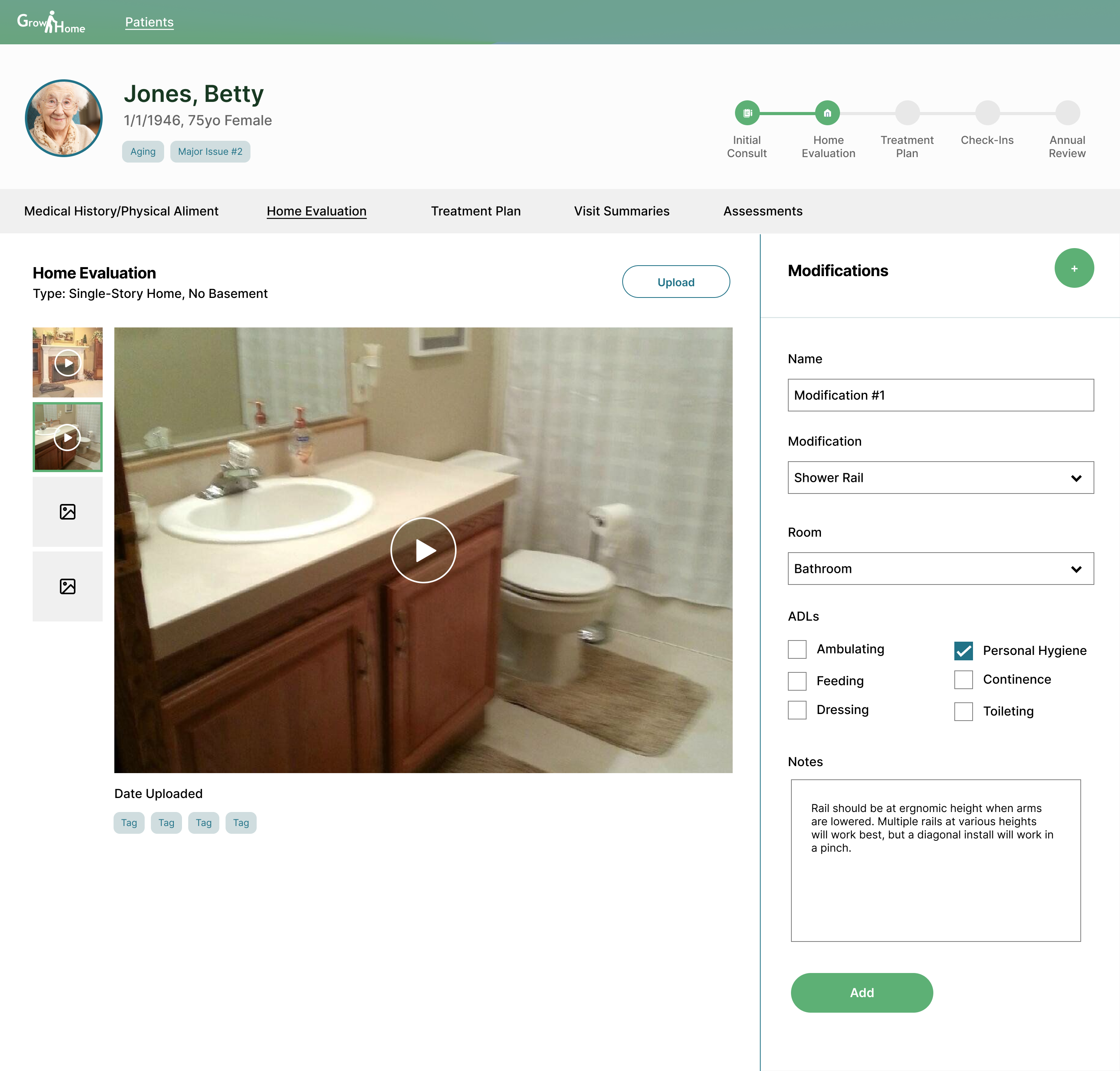Switch to the Treatment Plan tab
This screenshot has width=1120, height=1071.
click(x=476, y=211)
